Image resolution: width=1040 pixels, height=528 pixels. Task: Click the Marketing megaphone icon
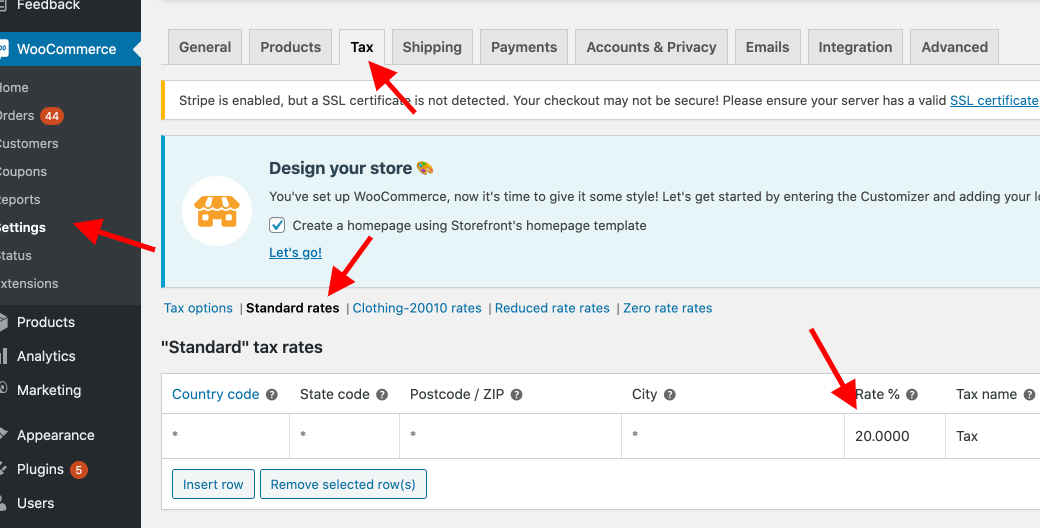click(3, 389)
